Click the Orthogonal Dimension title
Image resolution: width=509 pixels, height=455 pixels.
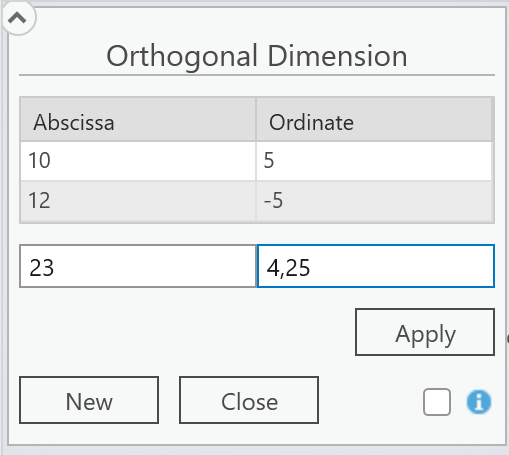(257, 56)
